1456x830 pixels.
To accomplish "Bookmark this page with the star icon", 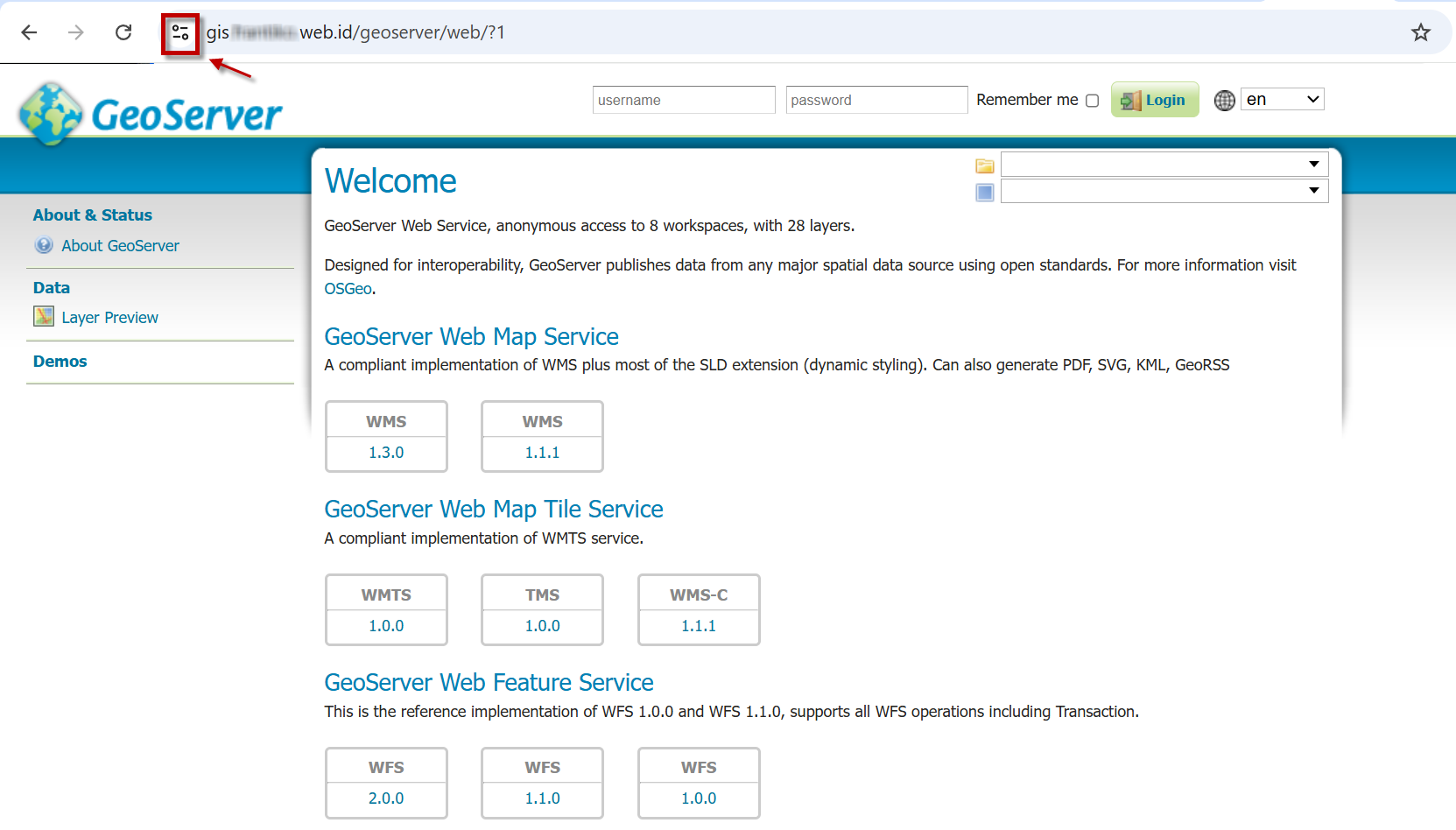I will point(1420,33).
